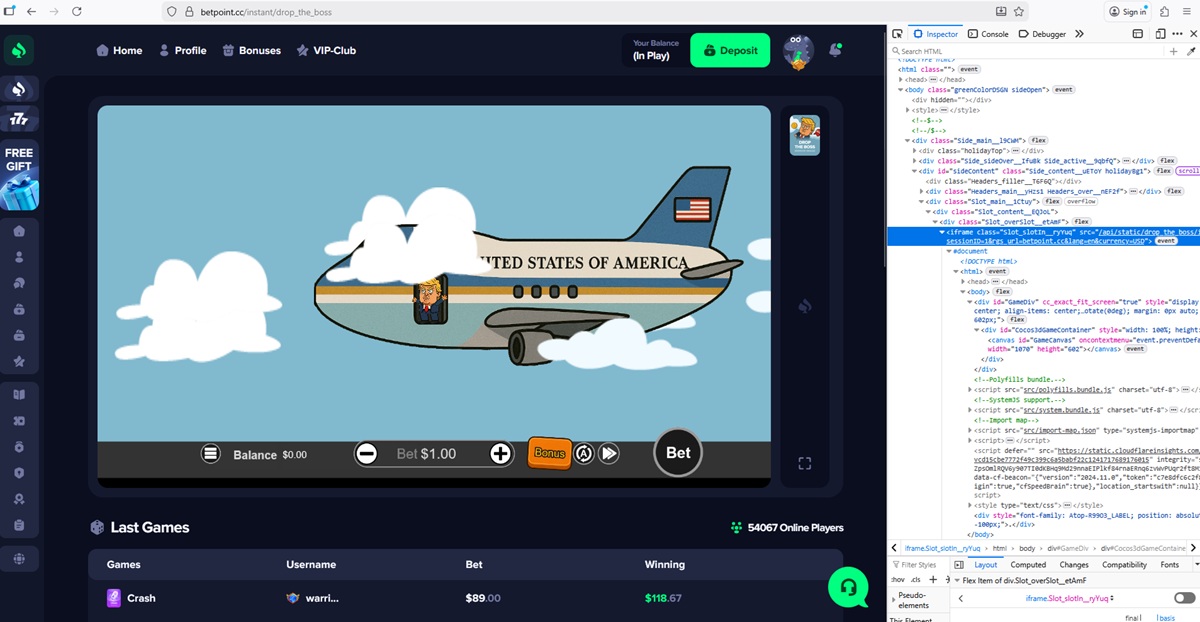The height and width of the screenshot is (622, 1200).
Task: Collapse the body element node
Action: (x=961, y=291)
